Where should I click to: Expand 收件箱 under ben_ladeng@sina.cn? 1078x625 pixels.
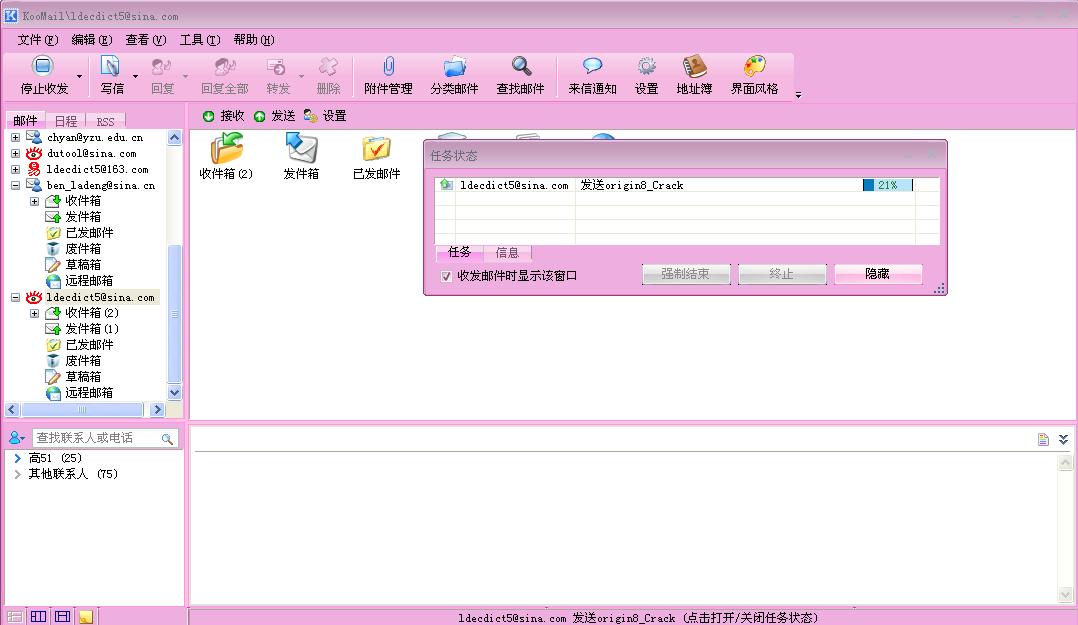(34, 201)
